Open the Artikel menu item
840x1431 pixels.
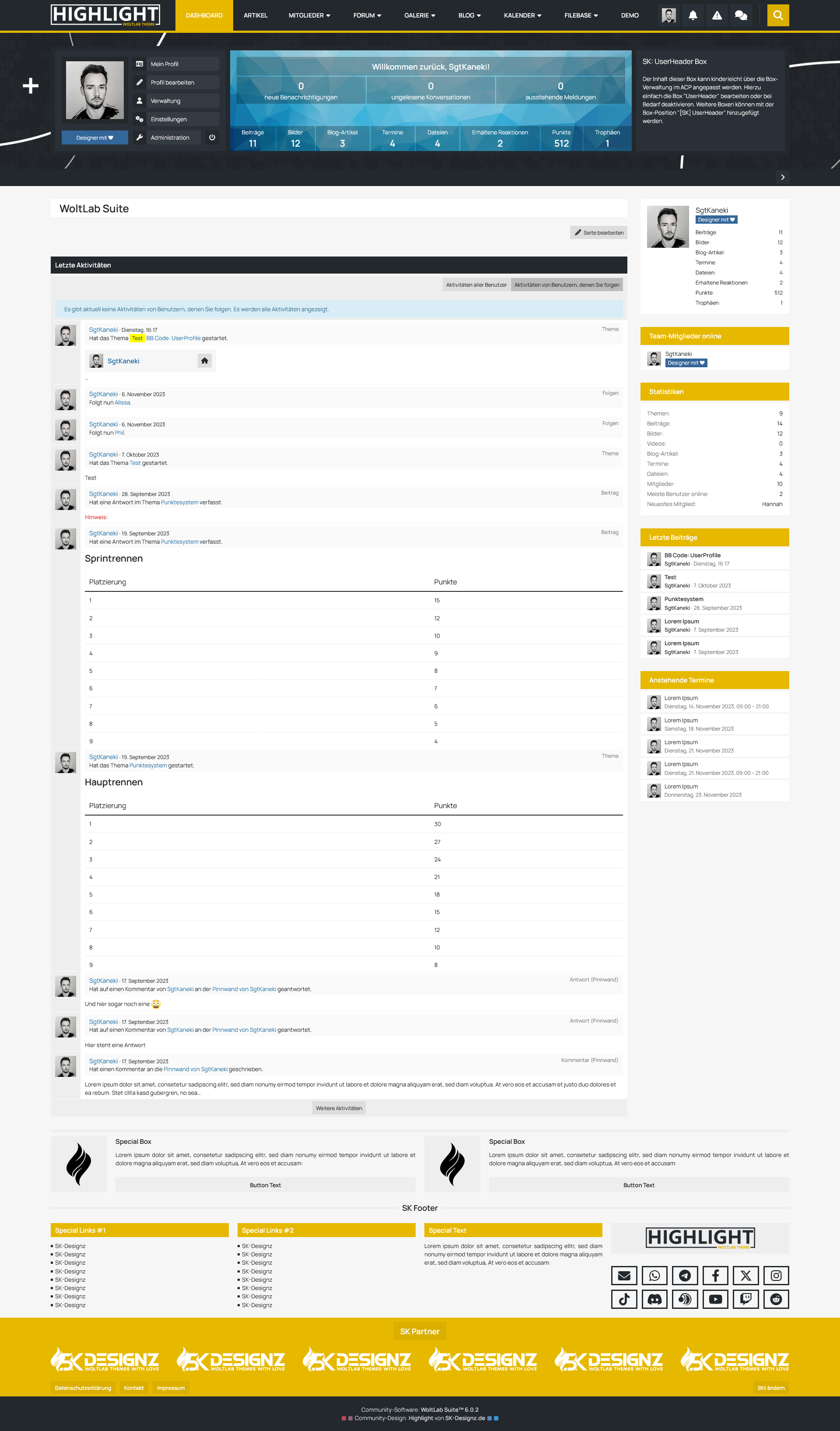pyautogui.click(x=255, y=15)
